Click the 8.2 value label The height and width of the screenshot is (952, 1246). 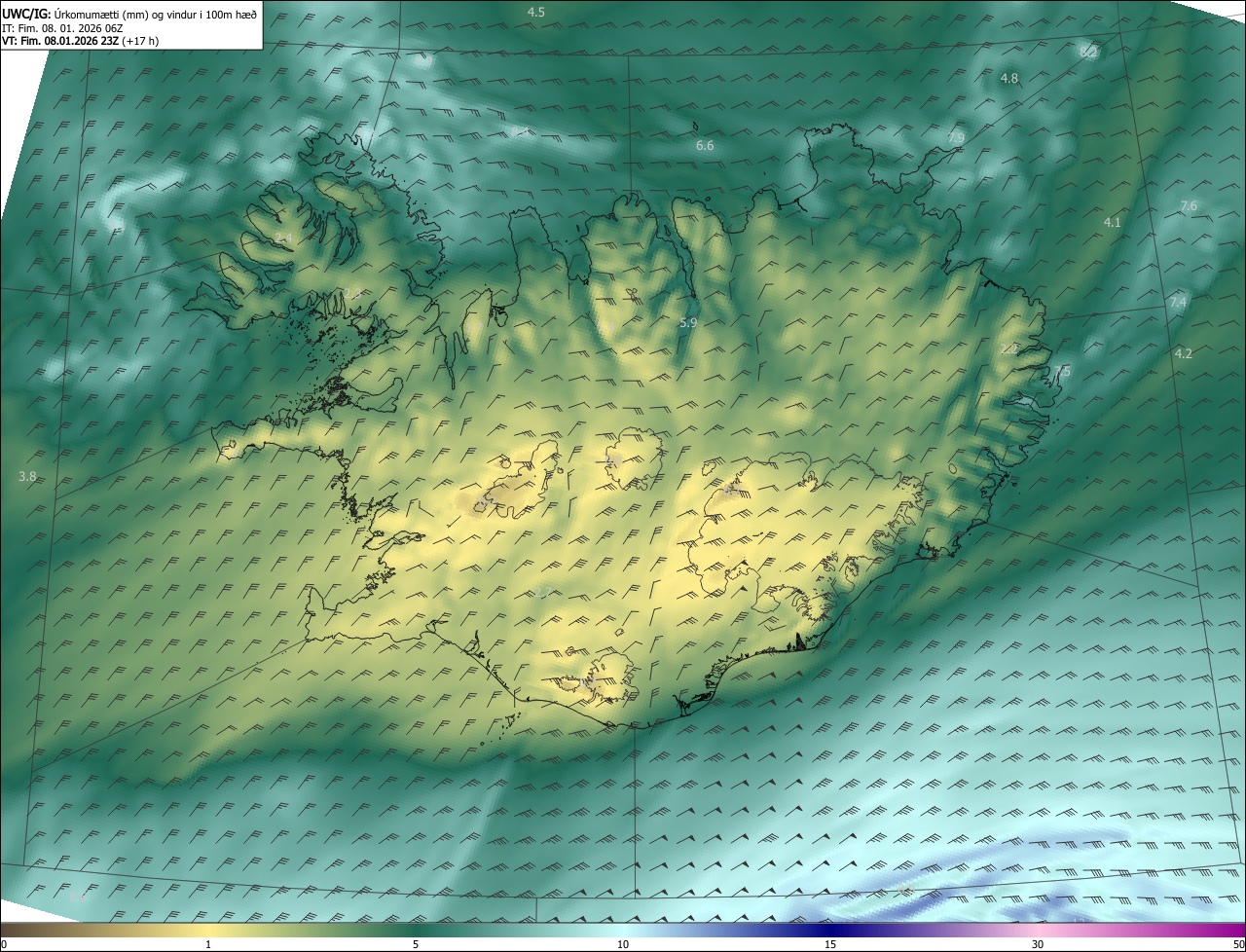click(1089, 52)
